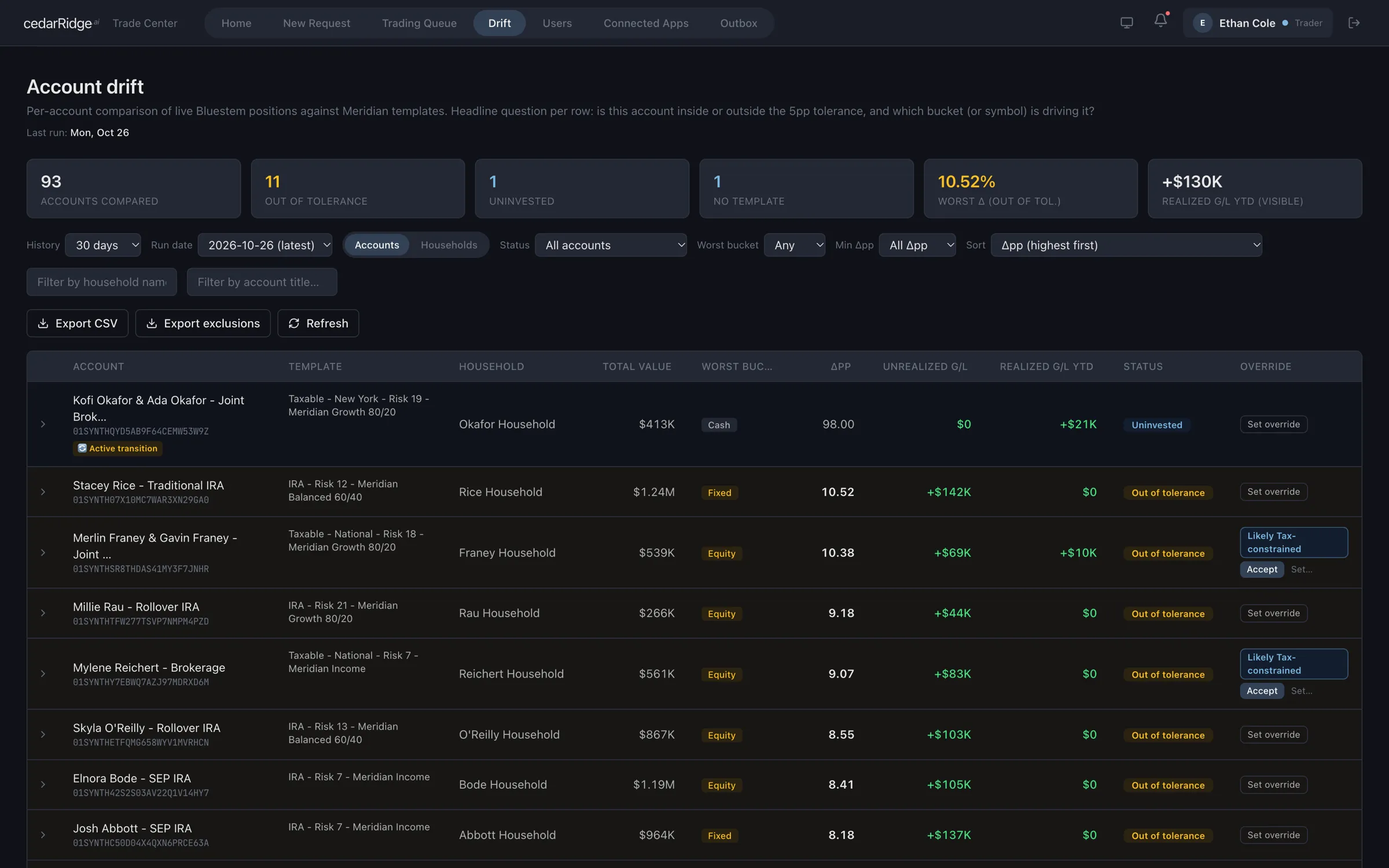Open the Connected Apps tab
Image resolution: width=1389 pixels, height=868 pixels.
(646, 23)
